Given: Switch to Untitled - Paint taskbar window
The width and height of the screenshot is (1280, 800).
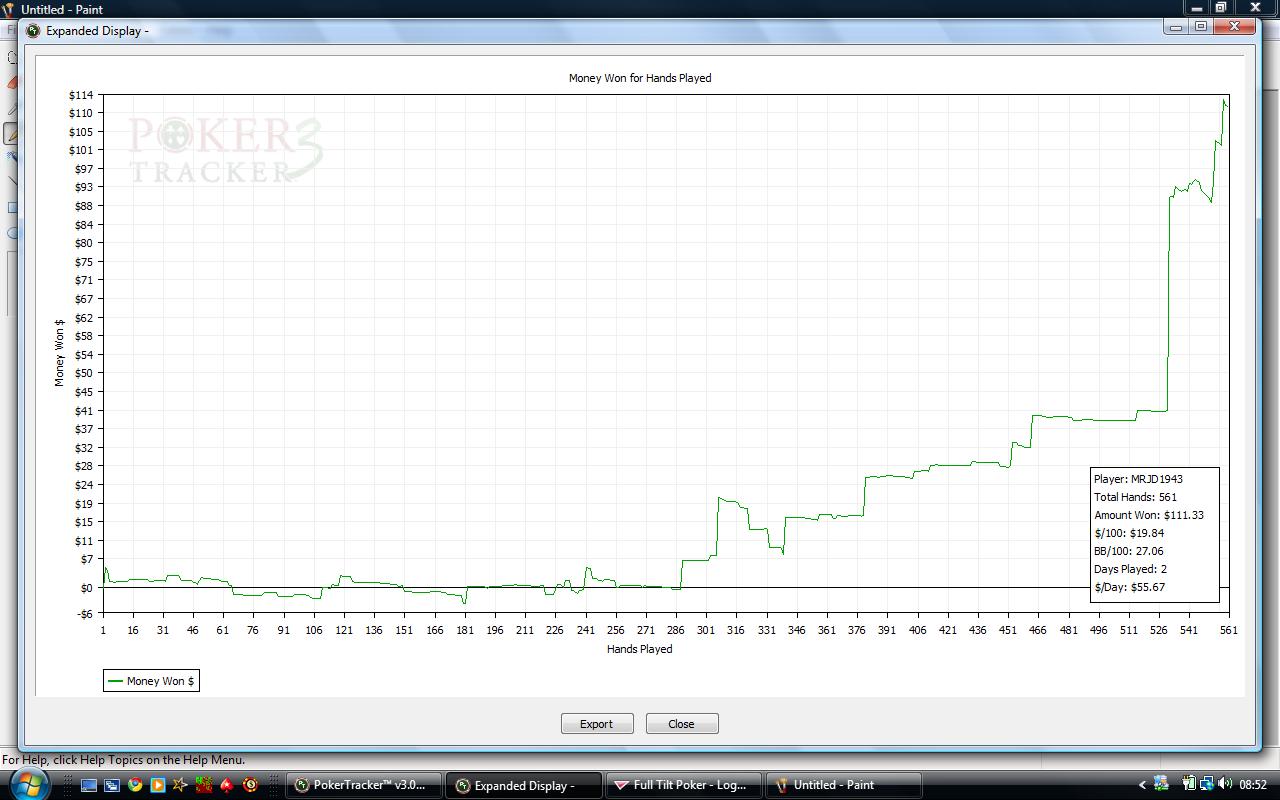Looking at the screenshot, I should 843,785.
